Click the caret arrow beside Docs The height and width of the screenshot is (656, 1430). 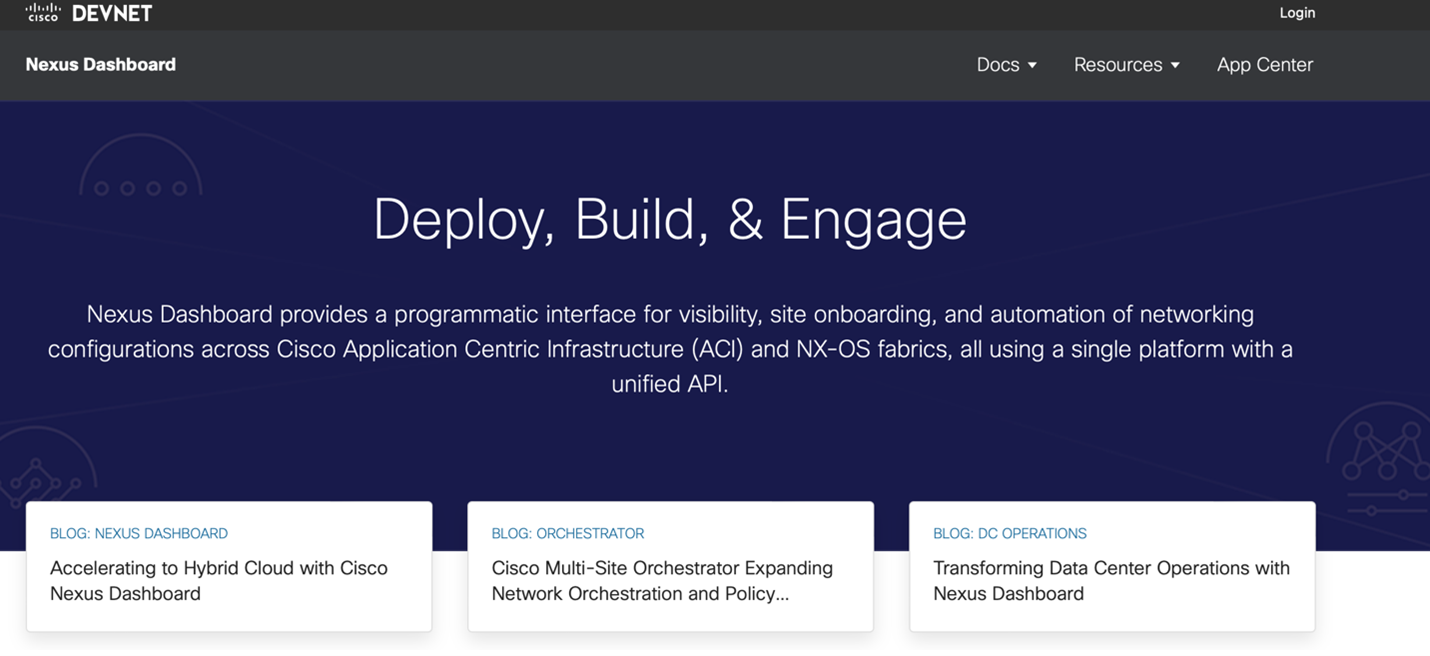pyautogui.click(x=1032, y=66)
